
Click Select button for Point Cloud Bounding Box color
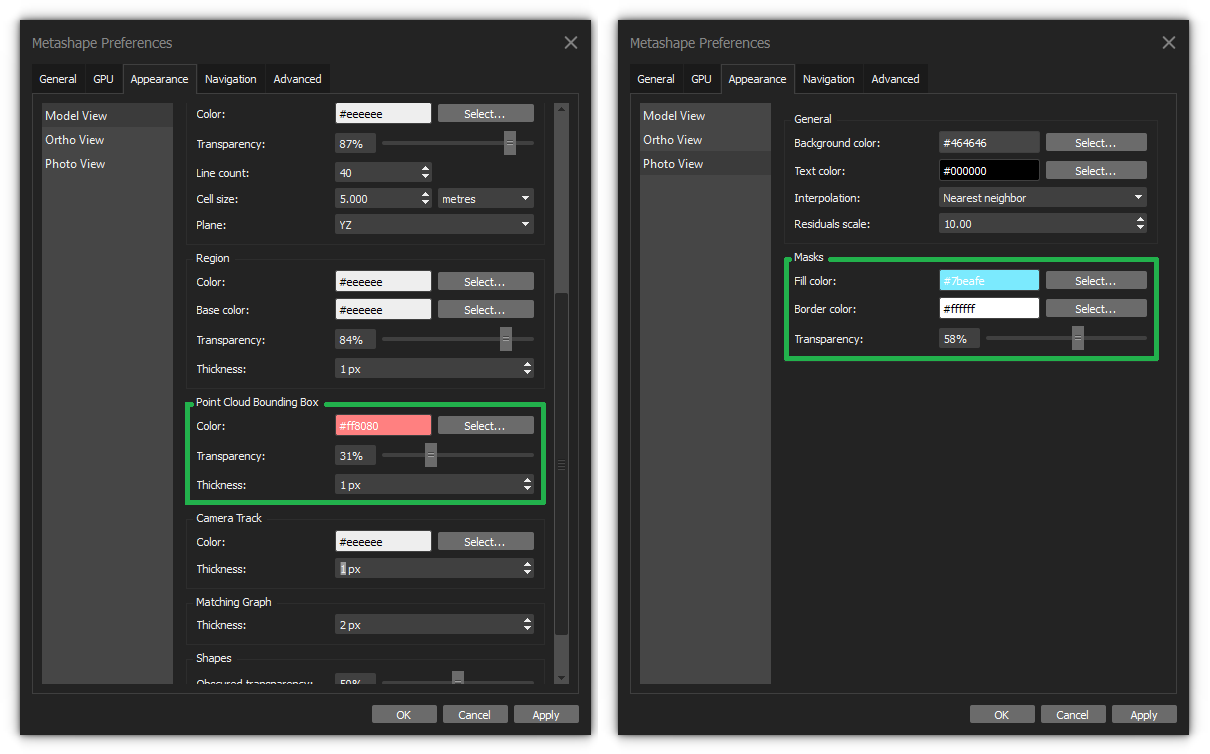click(x=485, y=426)
